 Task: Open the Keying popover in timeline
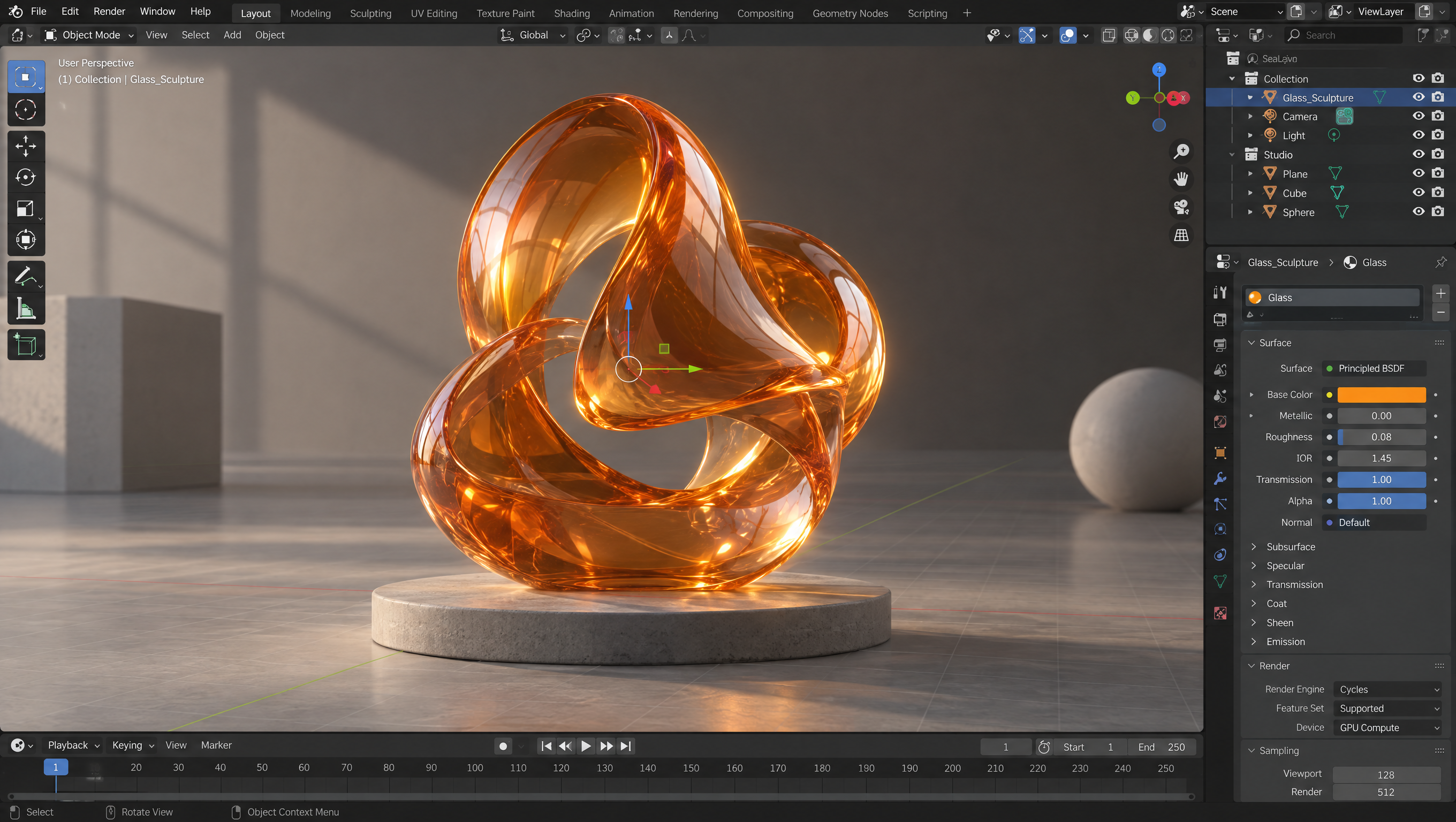[x=132, y=745]
